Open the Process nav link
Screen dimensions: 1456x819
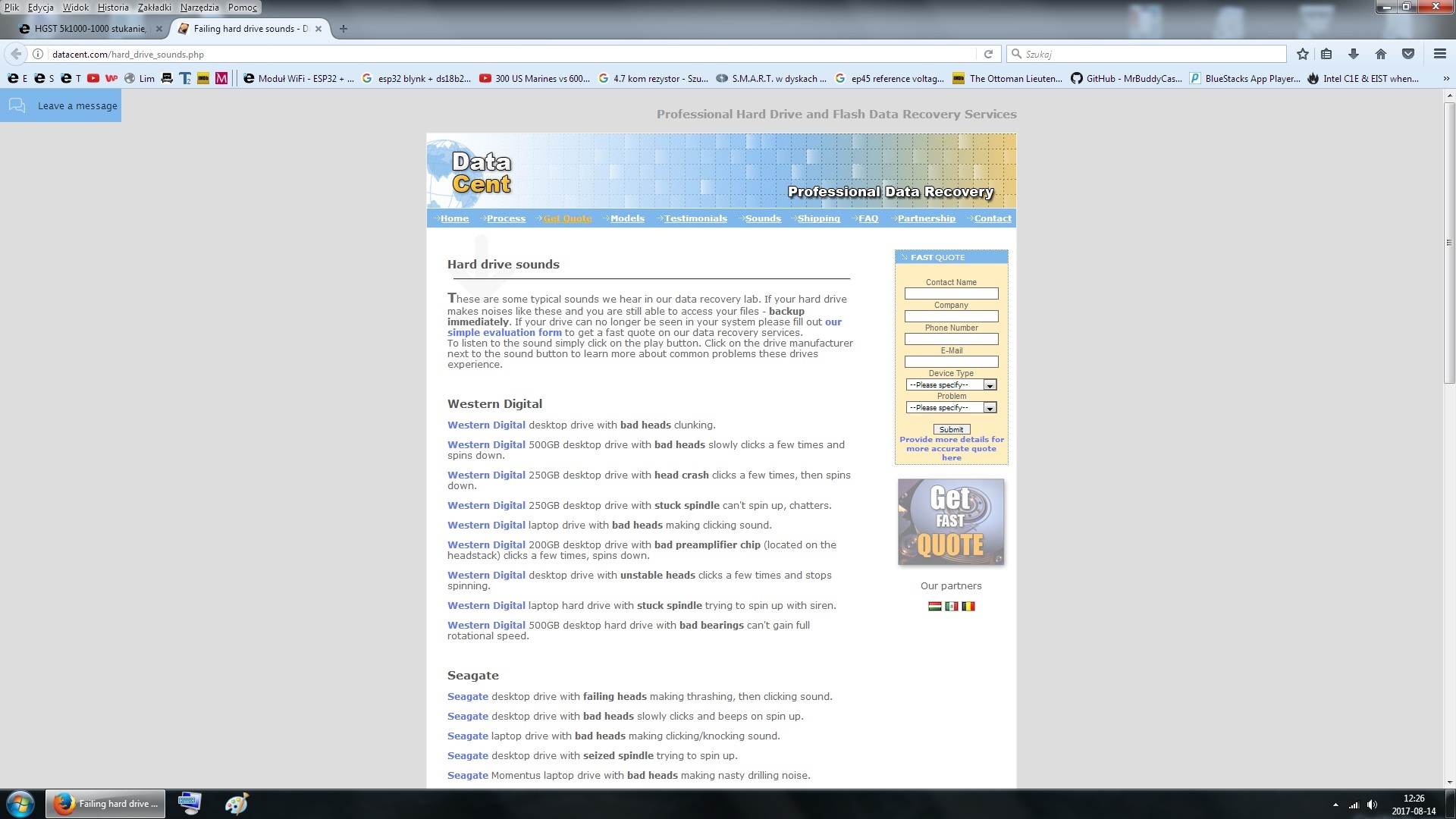[506, 218]
